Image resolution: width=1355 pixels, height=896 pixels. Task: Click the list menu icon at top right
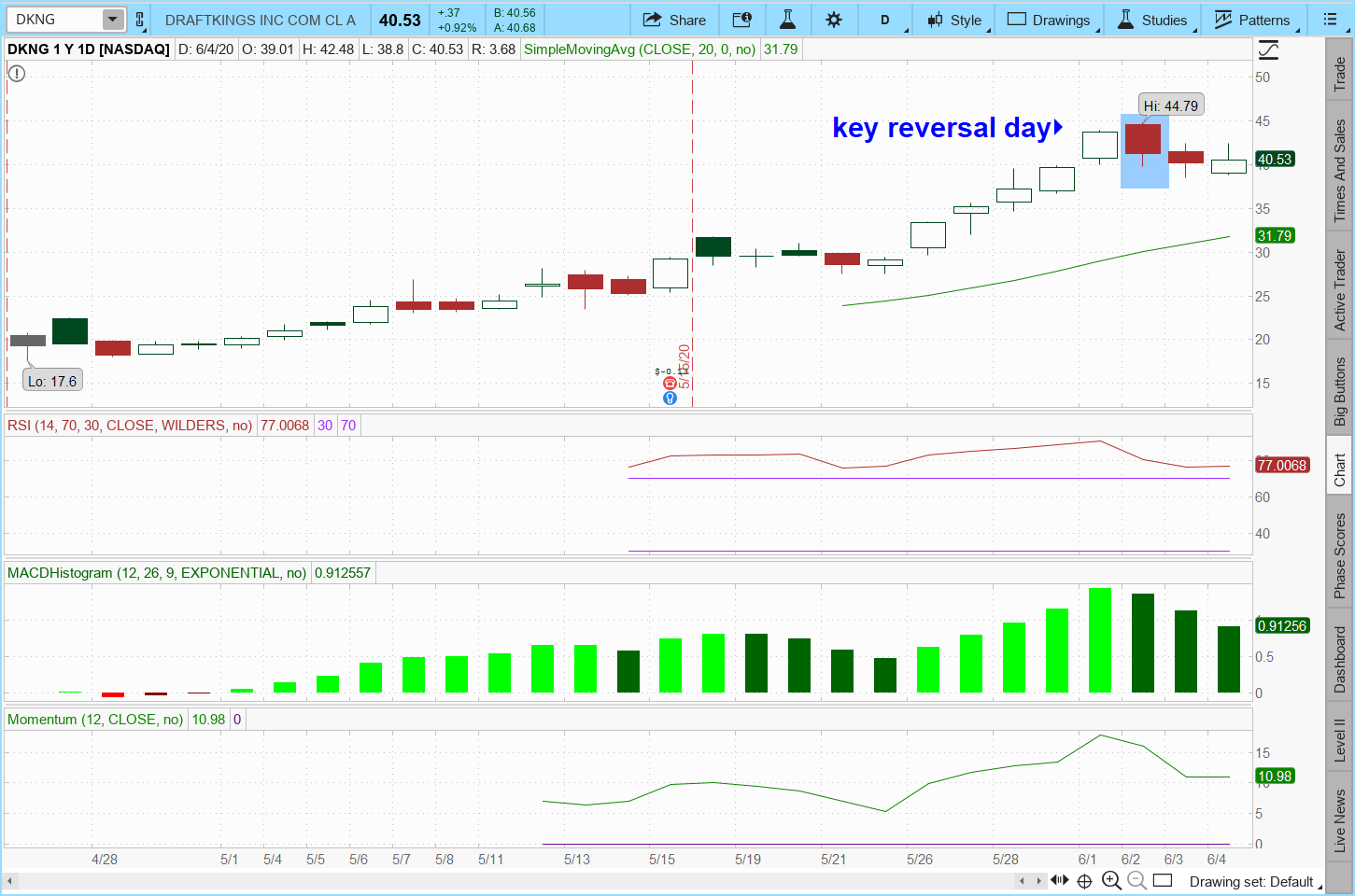point(1331,20)
